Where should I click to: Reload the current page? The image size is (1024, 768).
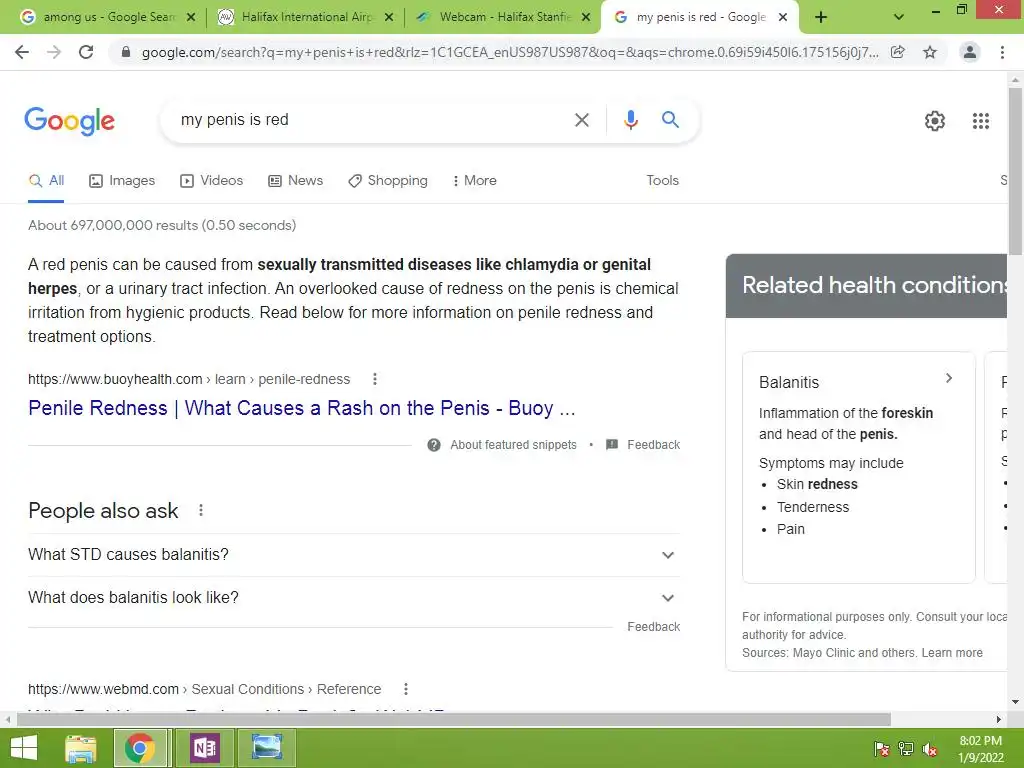pos(86,52)
